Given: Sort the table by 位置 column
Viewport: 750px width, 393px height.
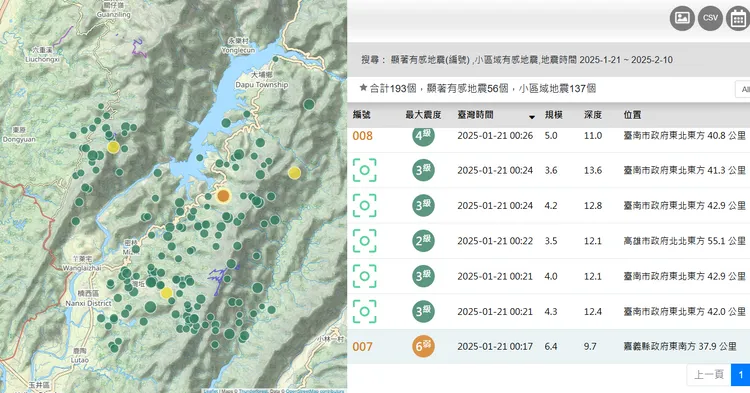Looking at the screenshot, I should pyautogui.click(x=632, y=115).
